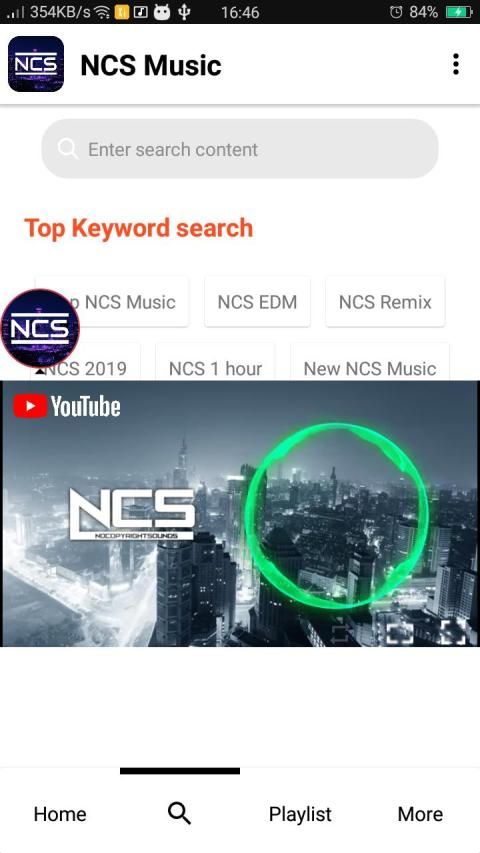480x853 pixels.
Task: Tap the magnifier icon in search field
Action: coord(67,149)
